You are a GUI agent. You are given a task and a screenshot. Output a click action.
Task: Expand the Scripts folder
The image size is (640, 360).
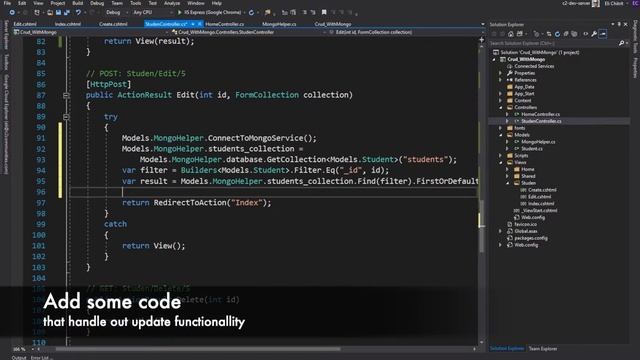point(501,156)
